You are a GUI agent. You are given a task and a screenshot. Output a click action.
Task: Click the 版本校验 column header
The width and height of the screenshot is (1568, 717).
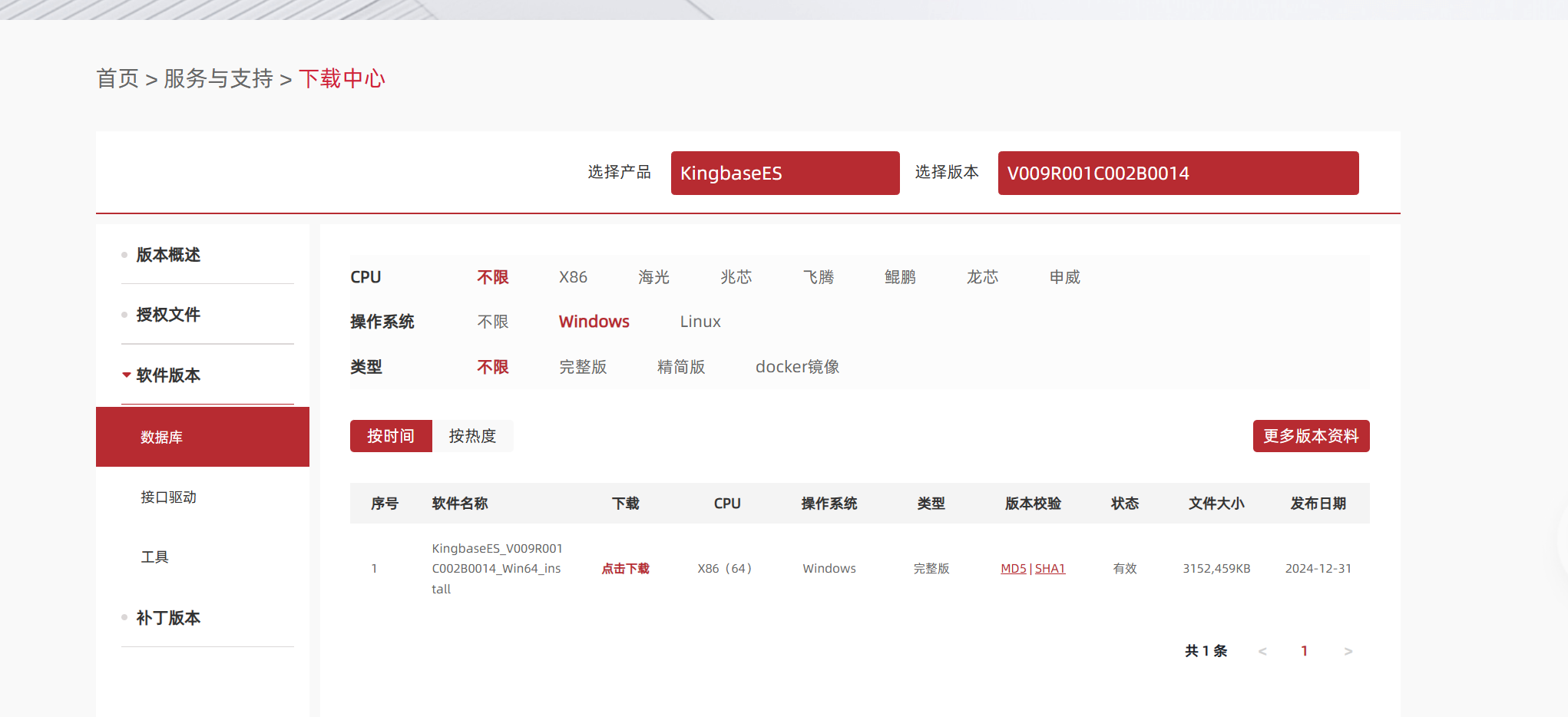click(x=1033, y=504)
